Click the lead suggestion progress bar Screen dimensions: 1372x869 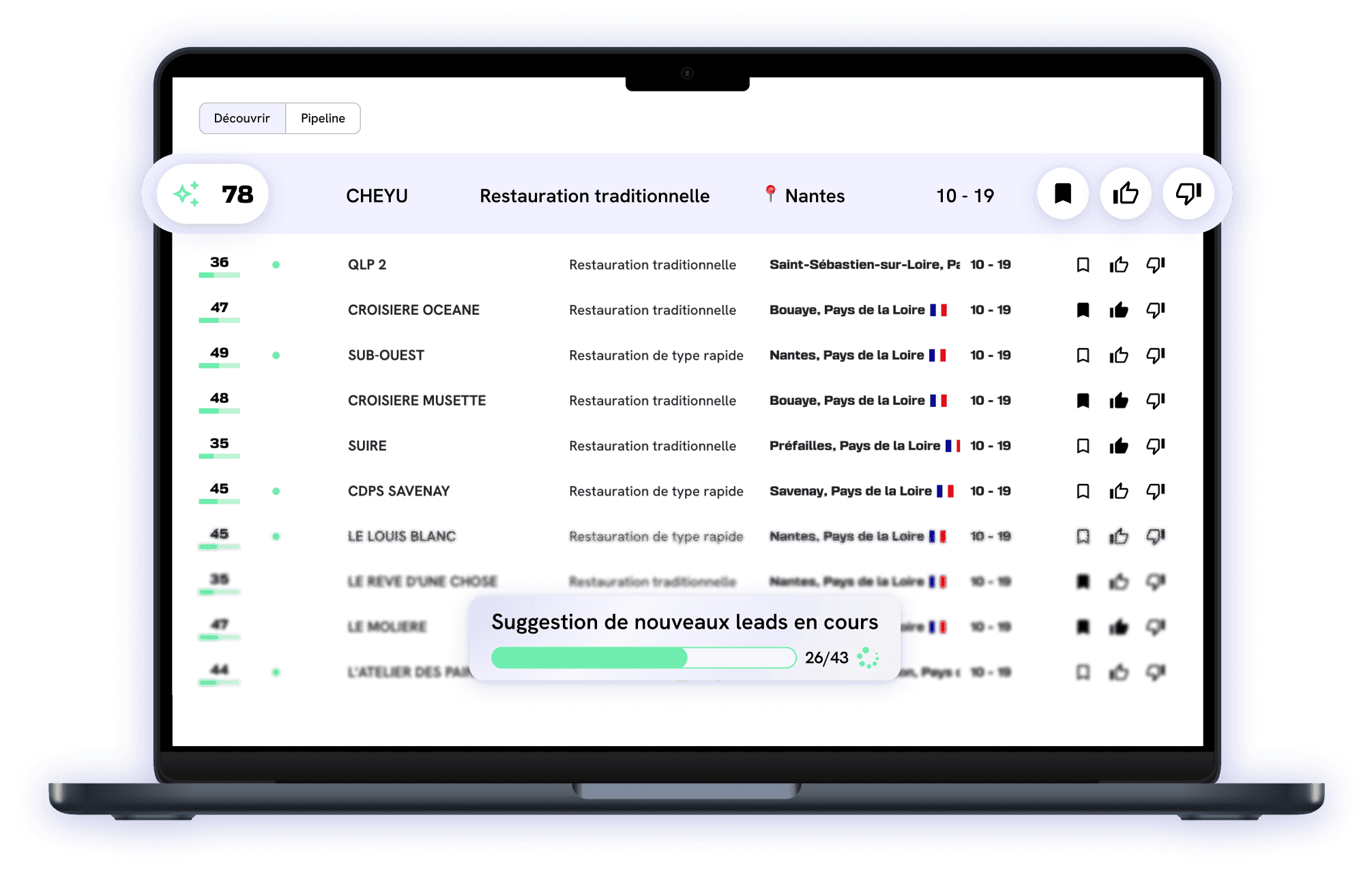click(x=643, y=657)
